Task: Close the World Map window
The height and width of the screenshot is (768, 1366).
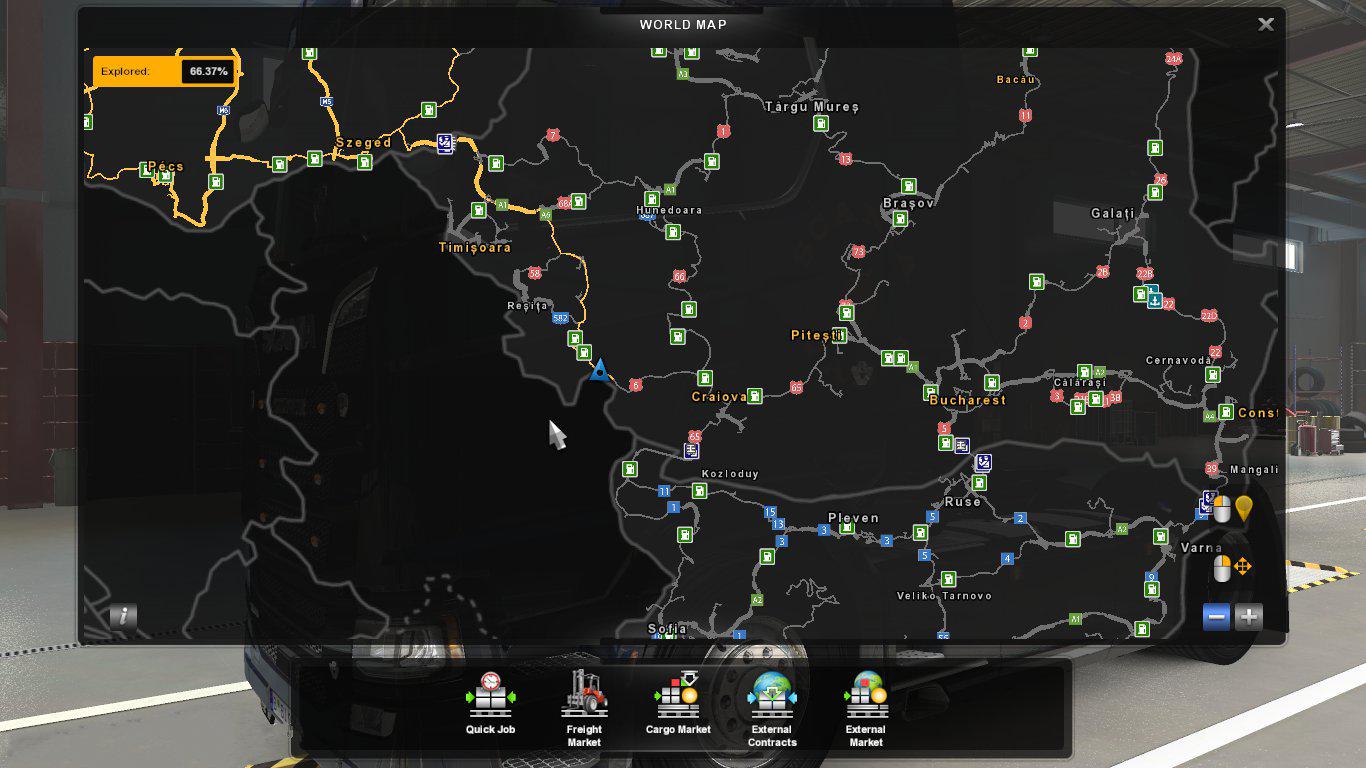Action: tap(1266, 24)
